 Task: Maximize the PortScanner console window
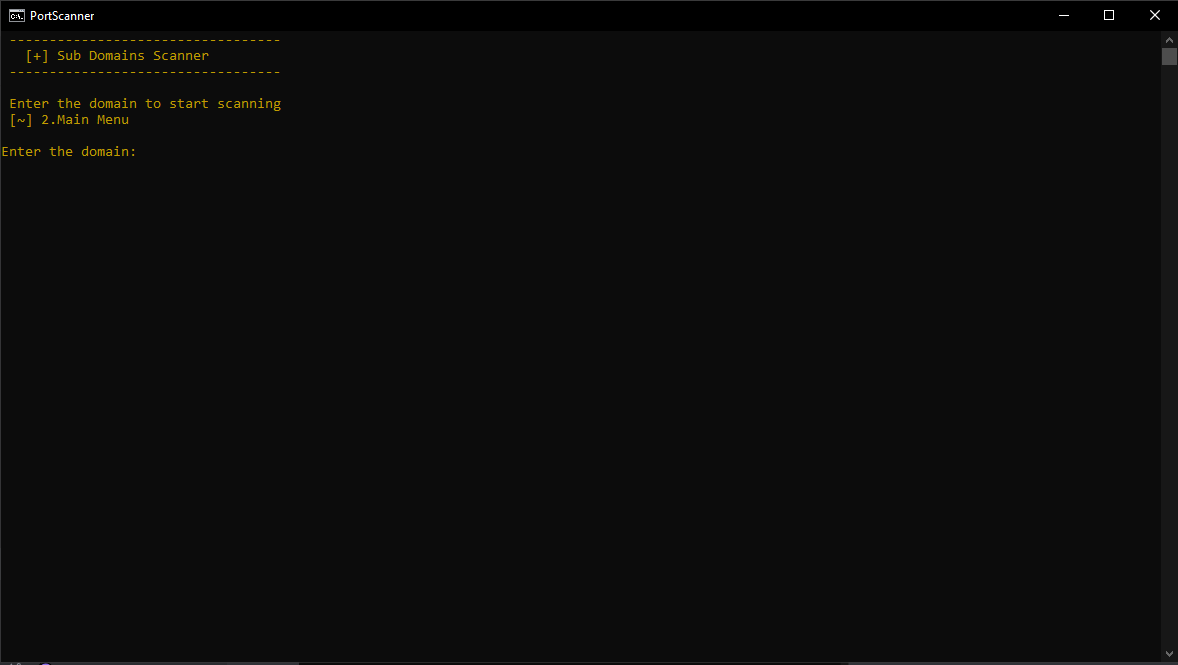coord(1109,15)
